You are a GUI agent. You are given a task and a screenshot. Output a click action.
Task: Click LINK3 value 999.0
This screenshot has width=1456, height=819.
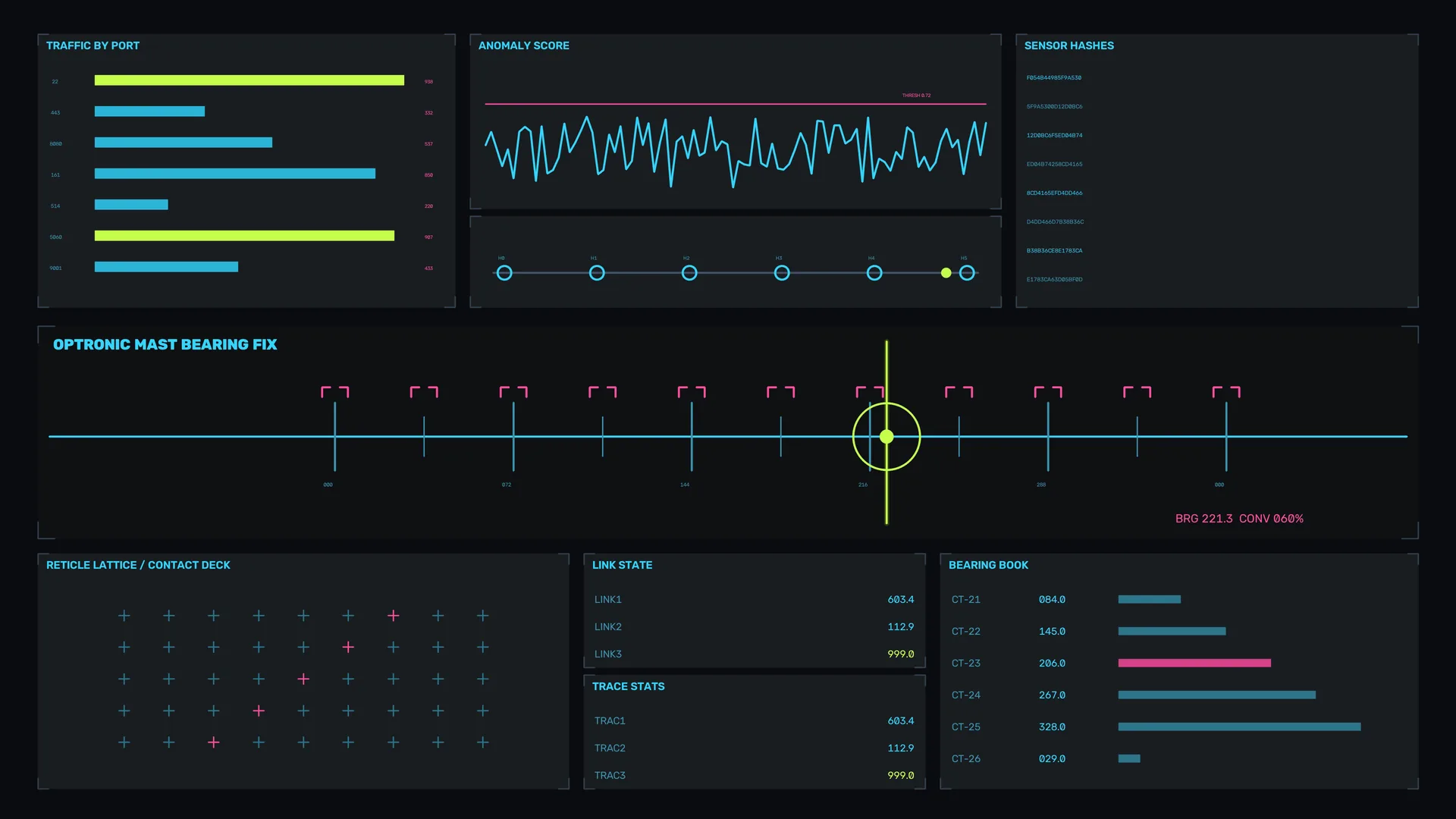tap(901, 654)
